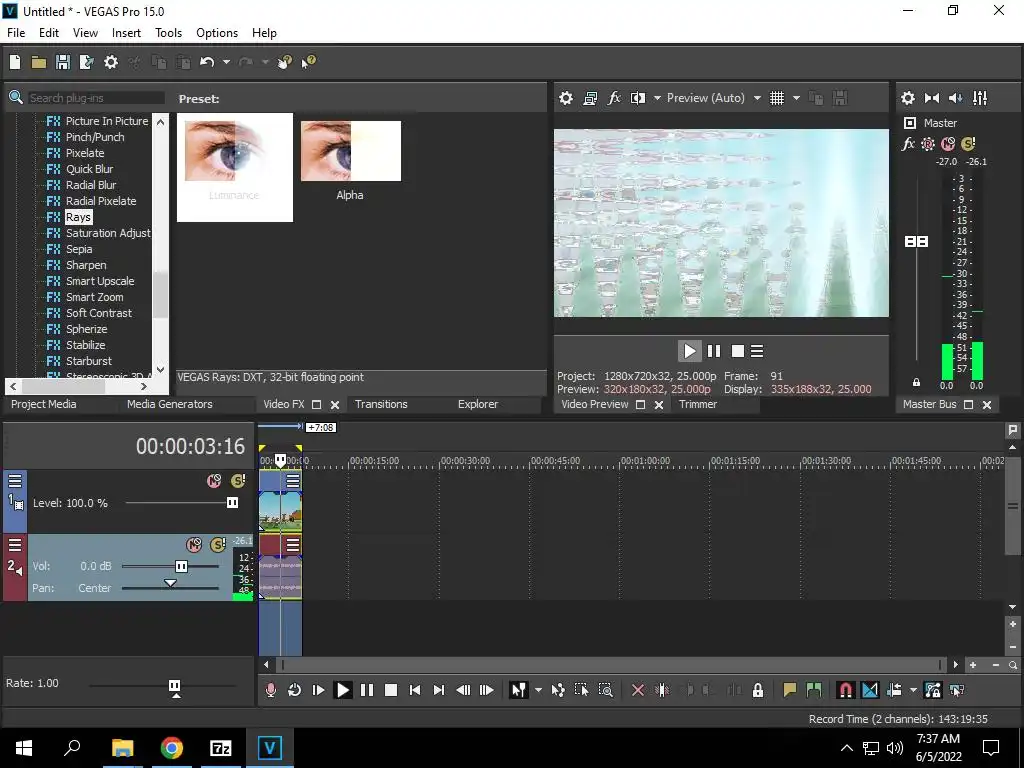Toggle the preview Overlays grid icon

776,98
